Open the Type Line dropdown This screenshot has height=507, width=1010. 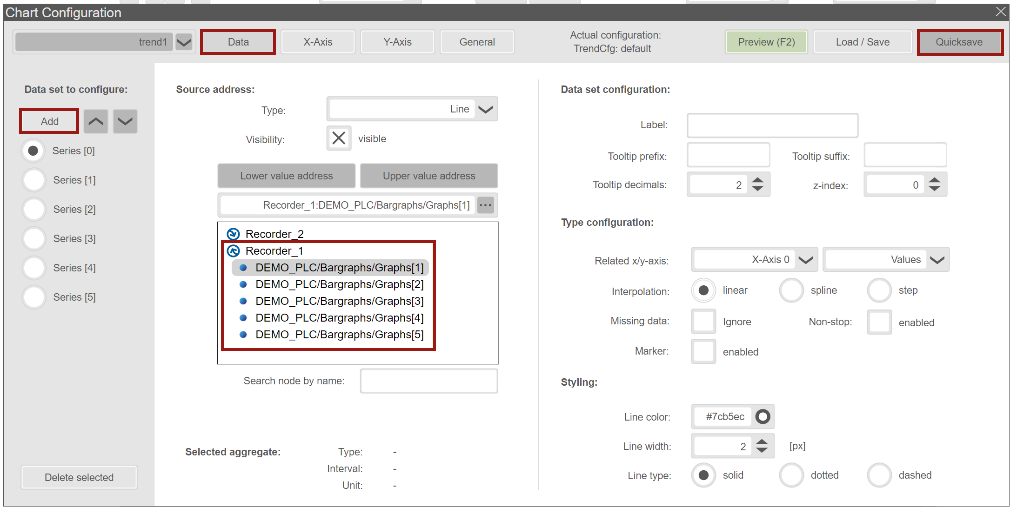pos(485,110)
